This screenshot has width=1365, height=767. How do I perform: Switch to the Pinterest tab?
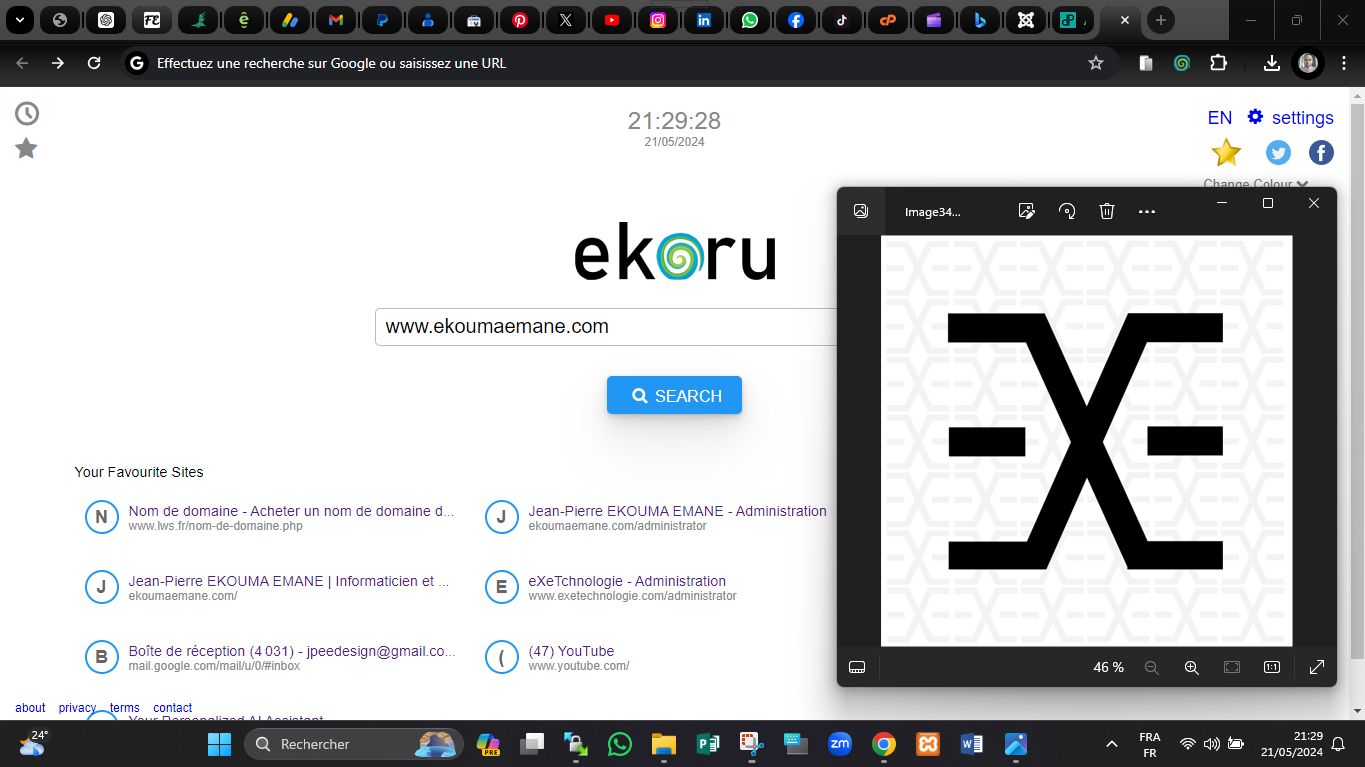tap(520, 20)
